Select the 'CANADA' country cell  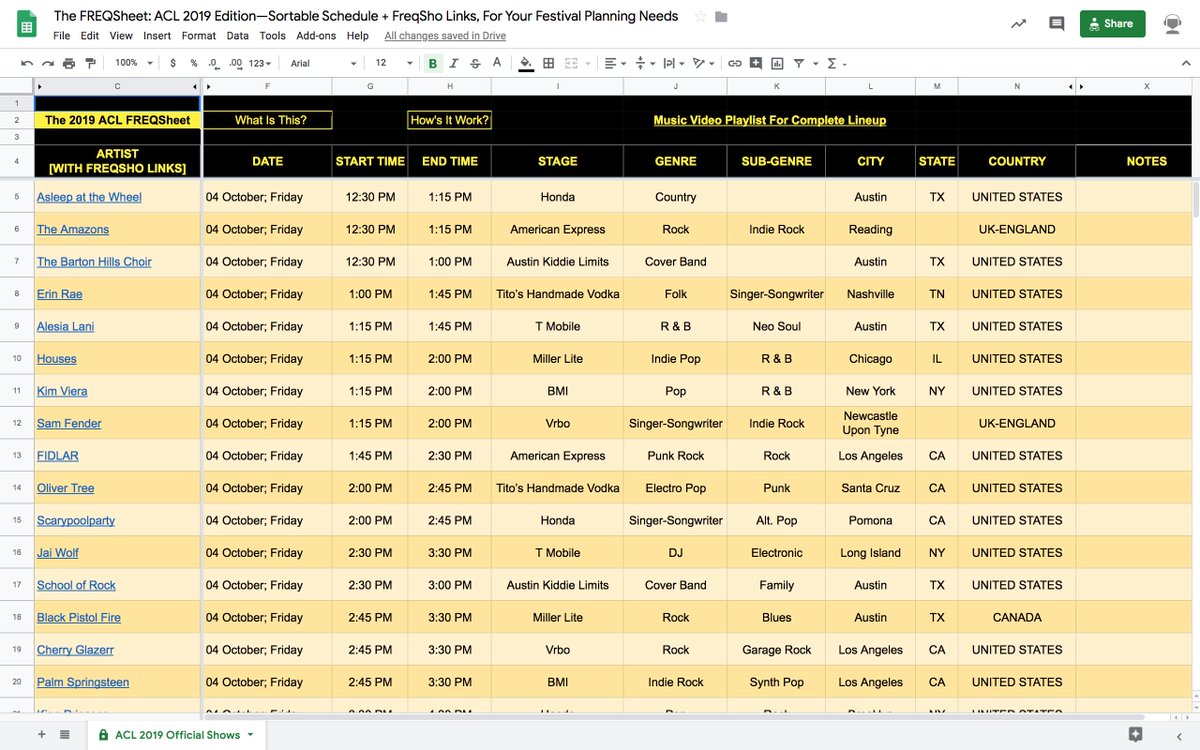(x=1017, y=617)
